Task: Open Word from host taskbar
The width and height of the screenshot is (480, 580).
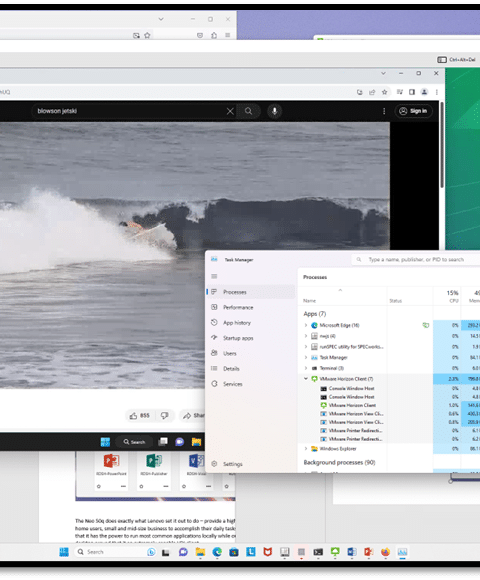Action: click(352, 552)
